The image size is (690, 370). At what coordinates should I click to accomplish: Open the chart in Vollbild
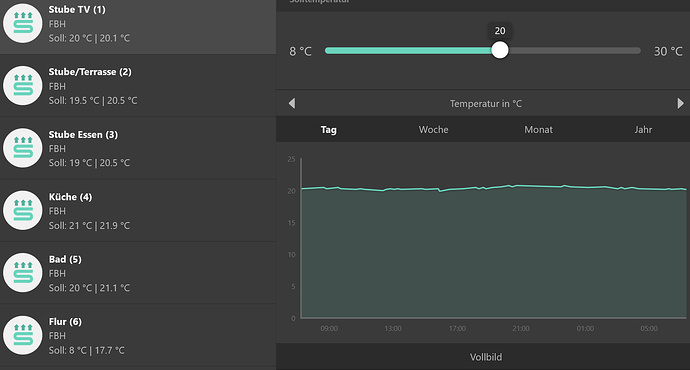click(486, 357)
